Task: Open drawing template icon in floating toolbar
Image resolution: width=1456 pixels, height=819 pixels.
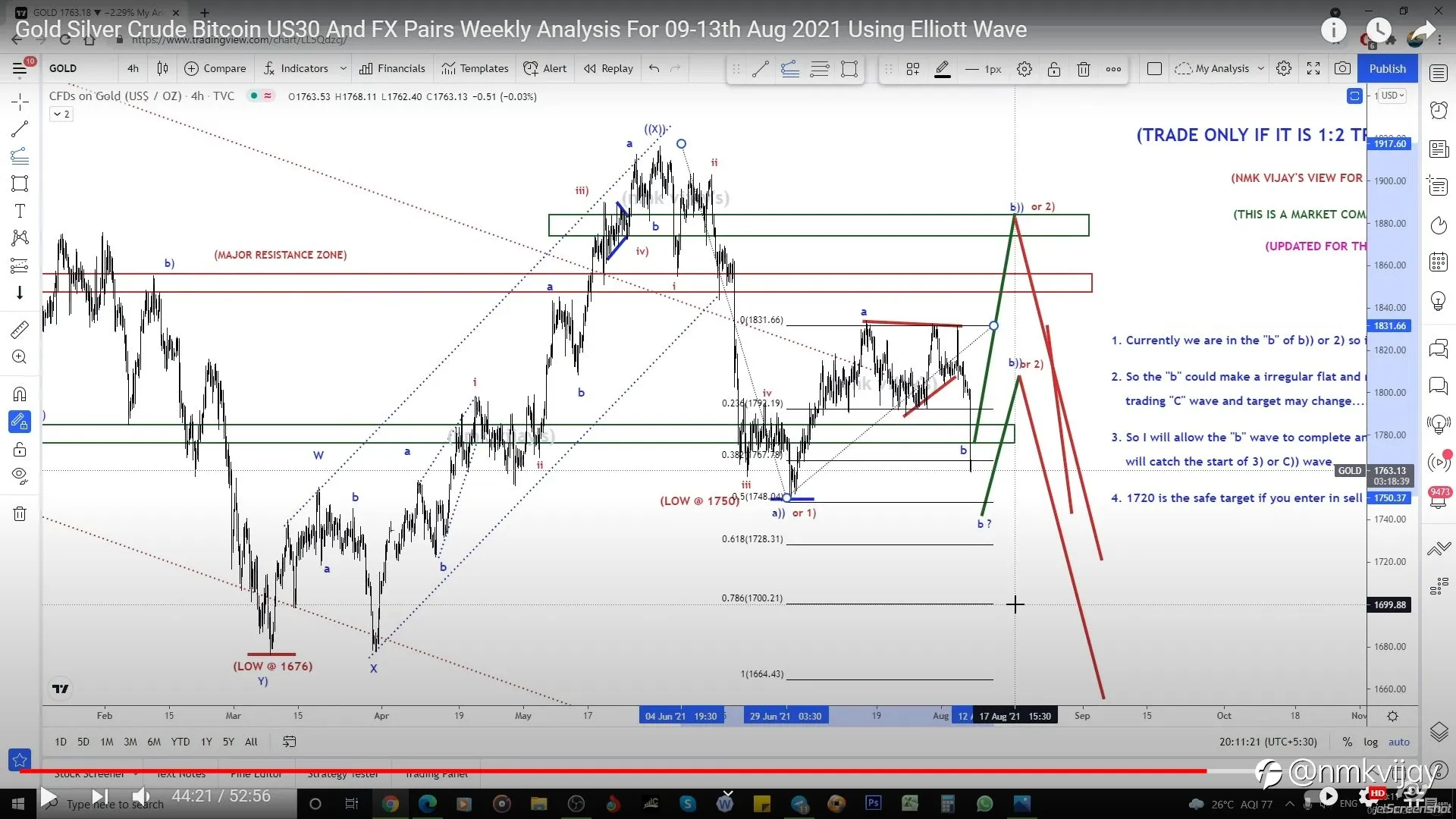Action: tap(913, 69)
